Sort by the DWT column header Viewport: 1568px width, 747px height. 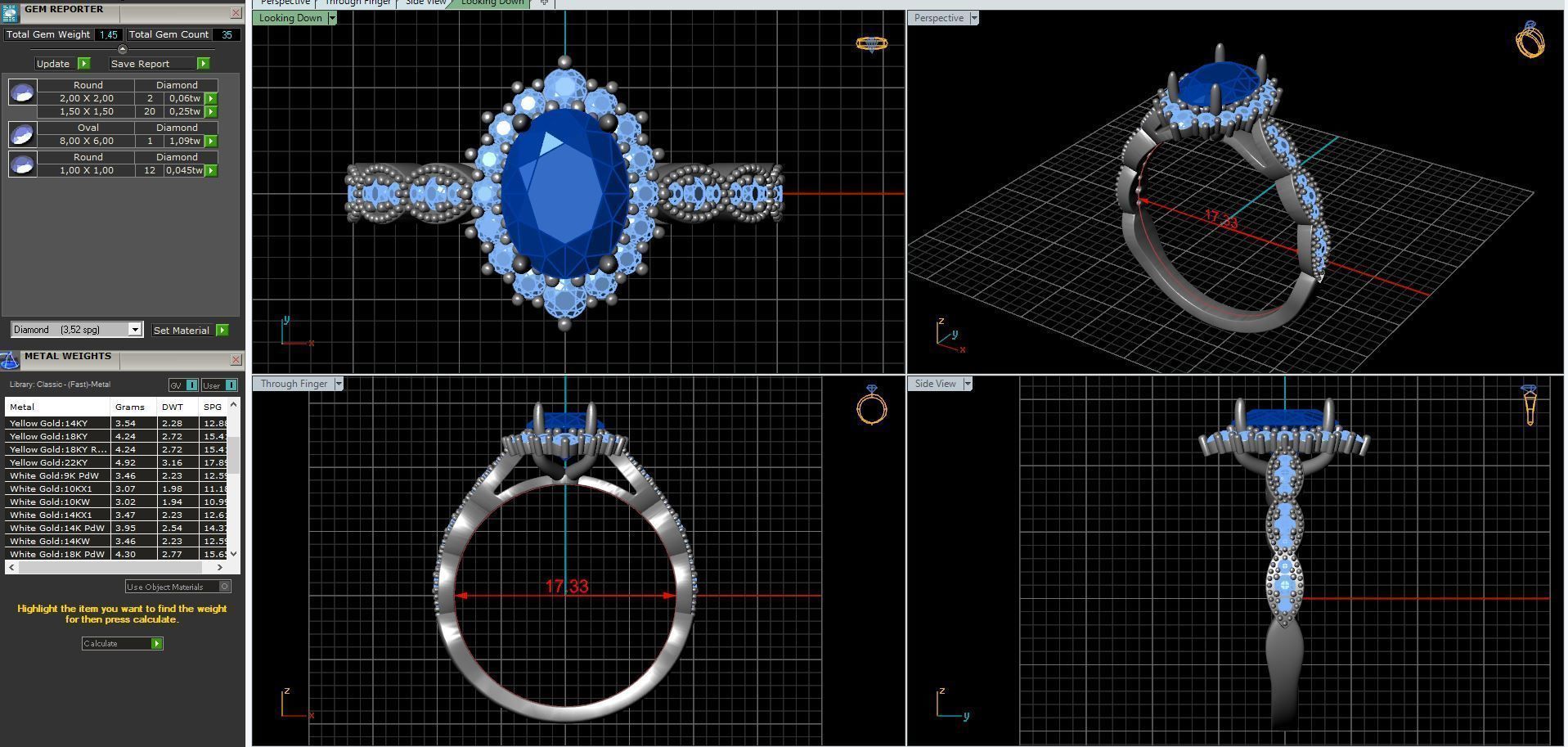pyautogui.click(x=177, y=407)
